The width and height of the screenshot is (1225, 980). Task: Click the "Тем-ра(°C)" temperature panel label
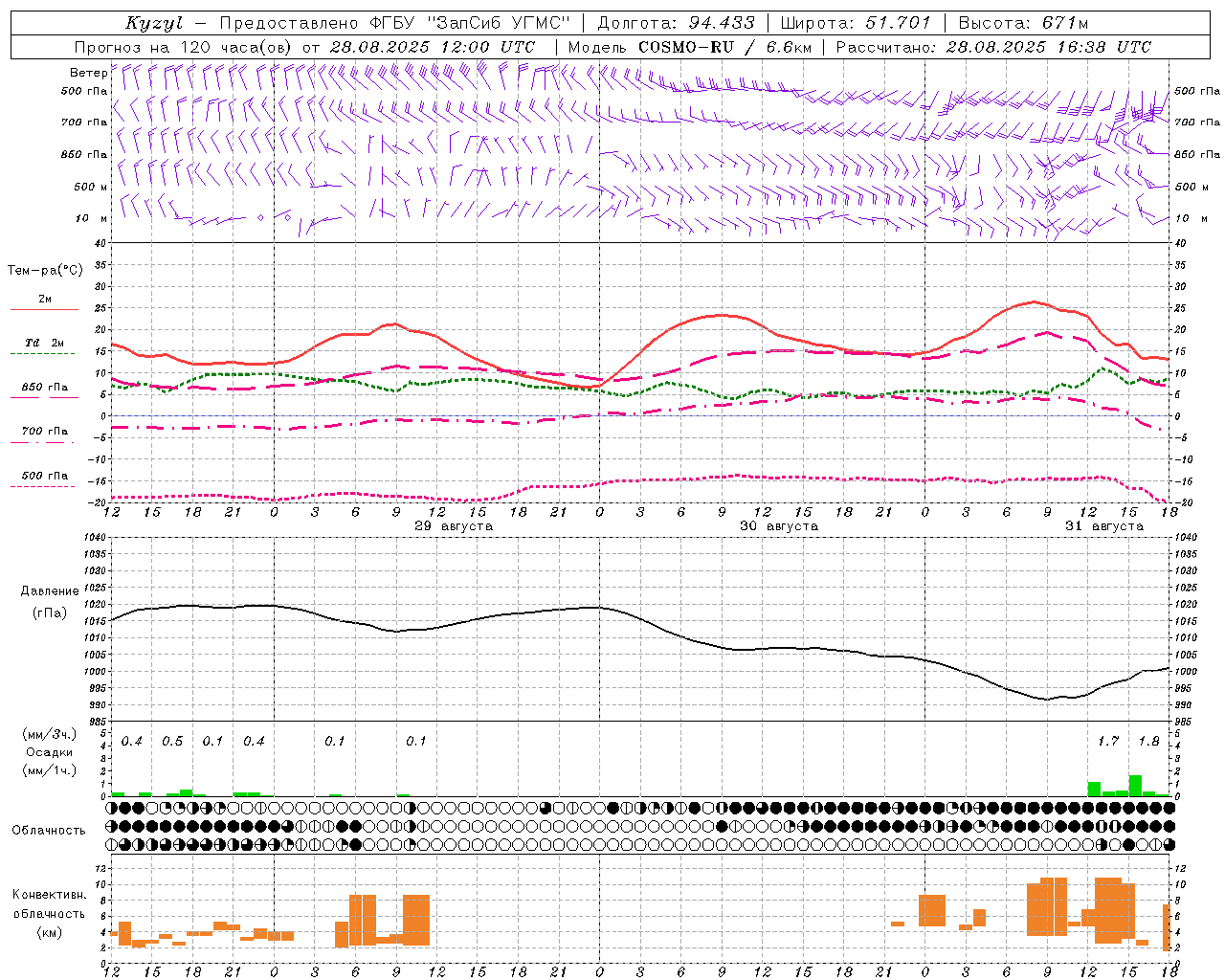[45, 271]
